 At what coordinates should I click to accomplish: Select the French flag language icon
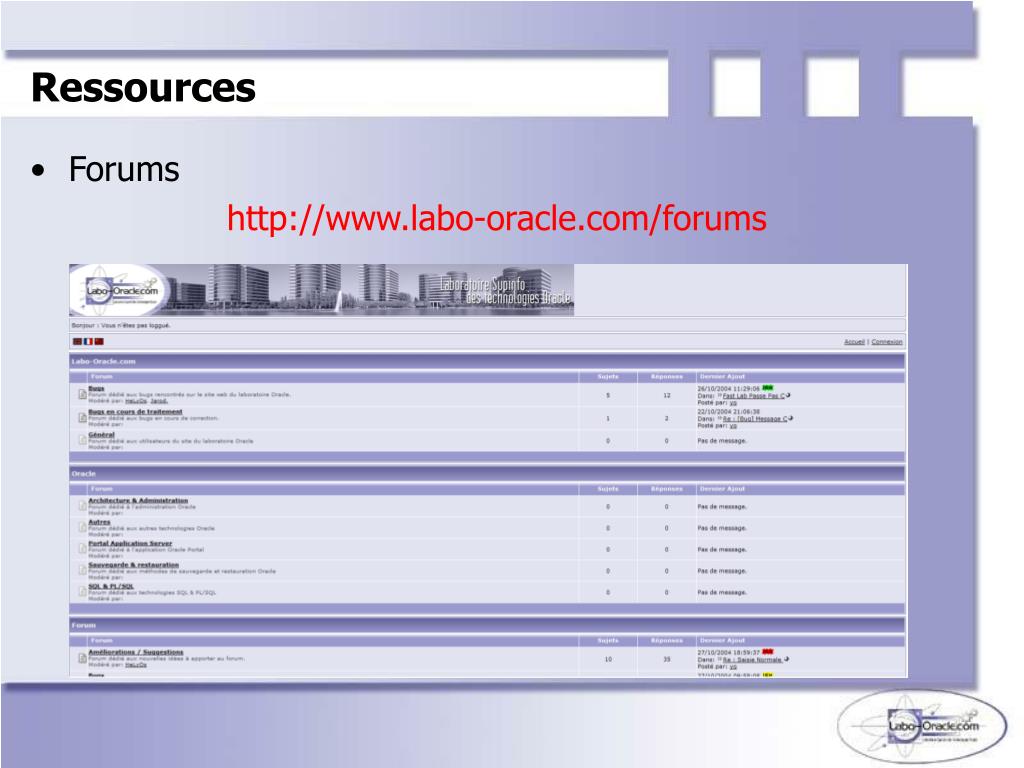pos(88,342)
